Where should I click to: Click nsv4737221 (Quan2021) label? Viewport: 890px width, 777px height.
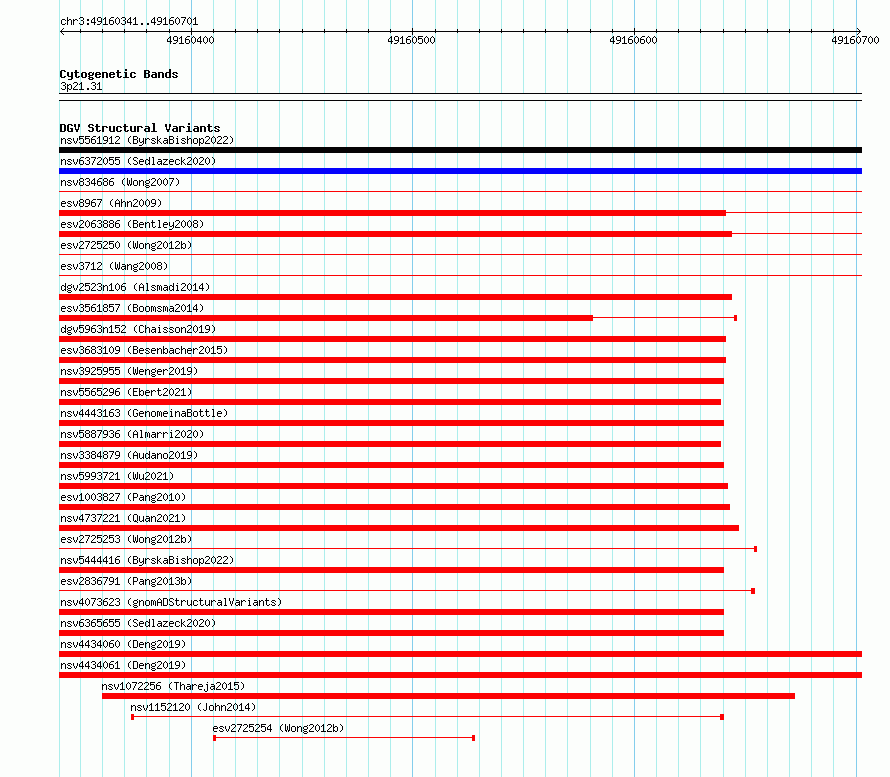click(x=123, y=518)
